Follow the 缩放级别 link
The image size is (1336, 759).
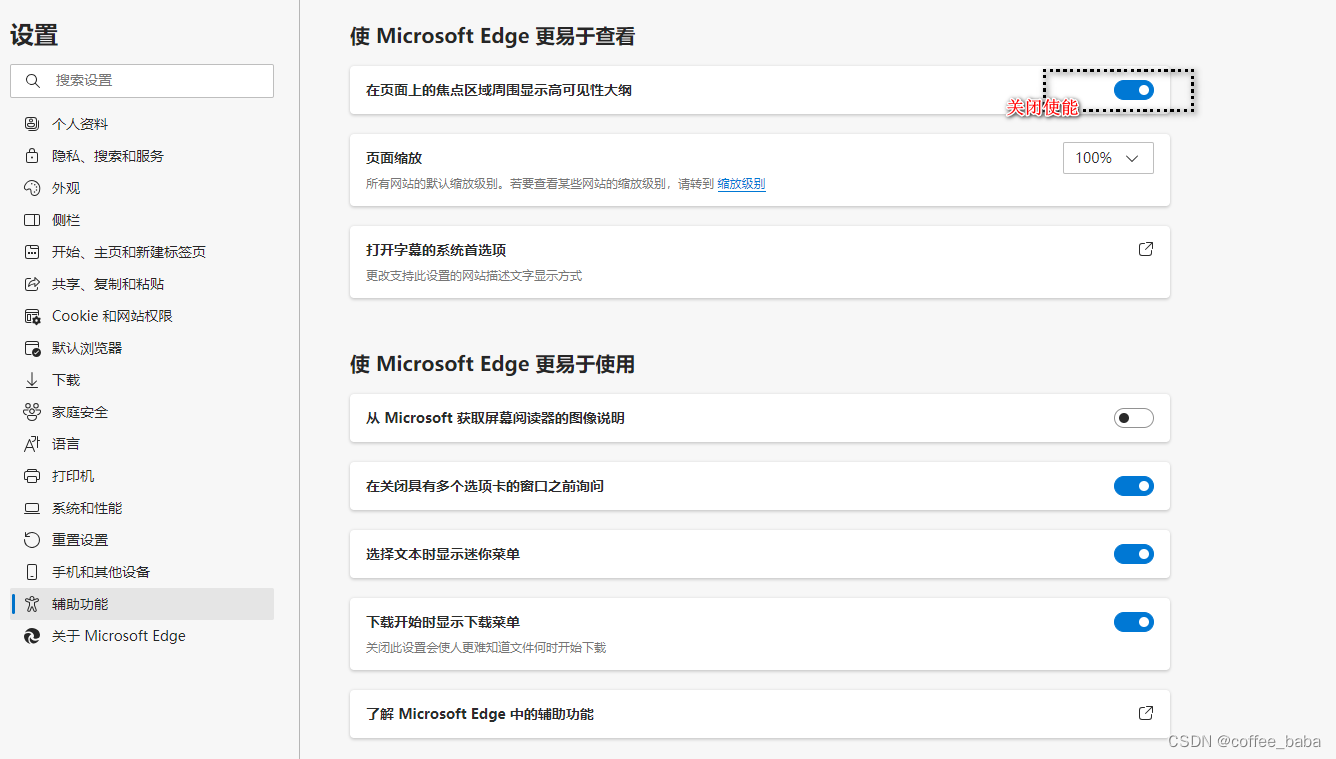[x=741, y=184]
